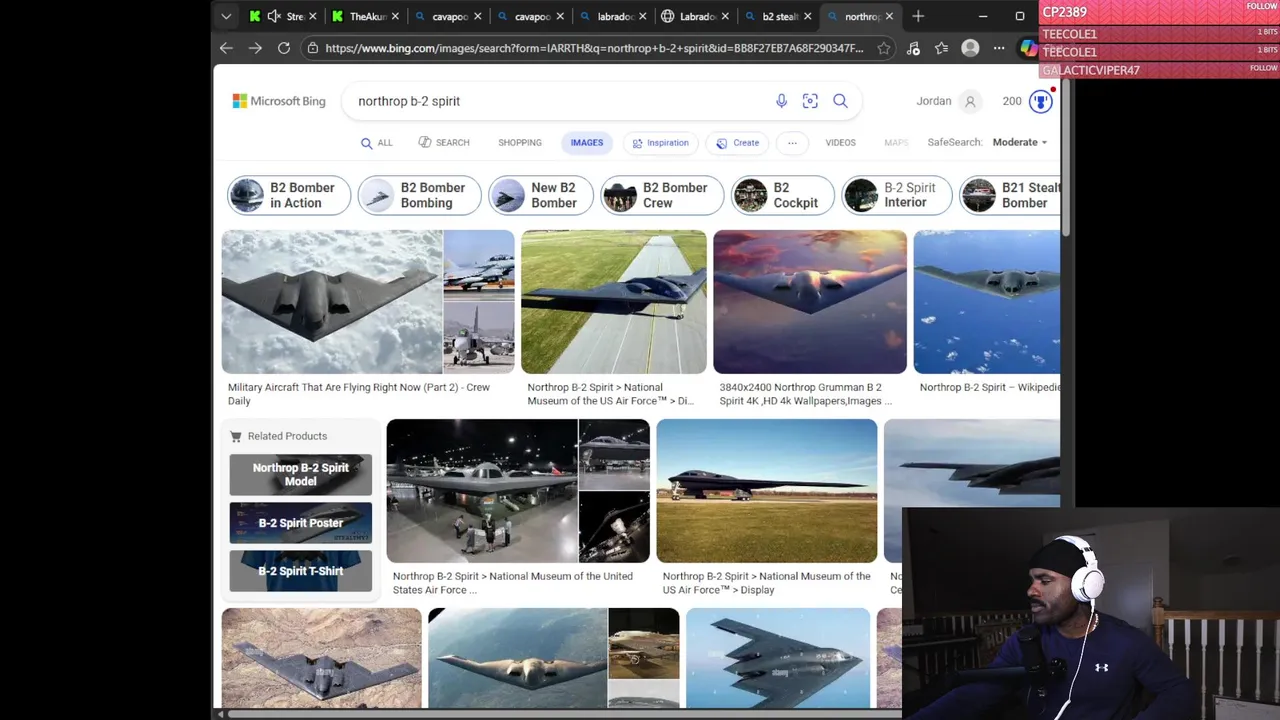Select the B2 Cockpit chip
The width and height of the screenshot is (1280, 720).
[x=783, y=195]
